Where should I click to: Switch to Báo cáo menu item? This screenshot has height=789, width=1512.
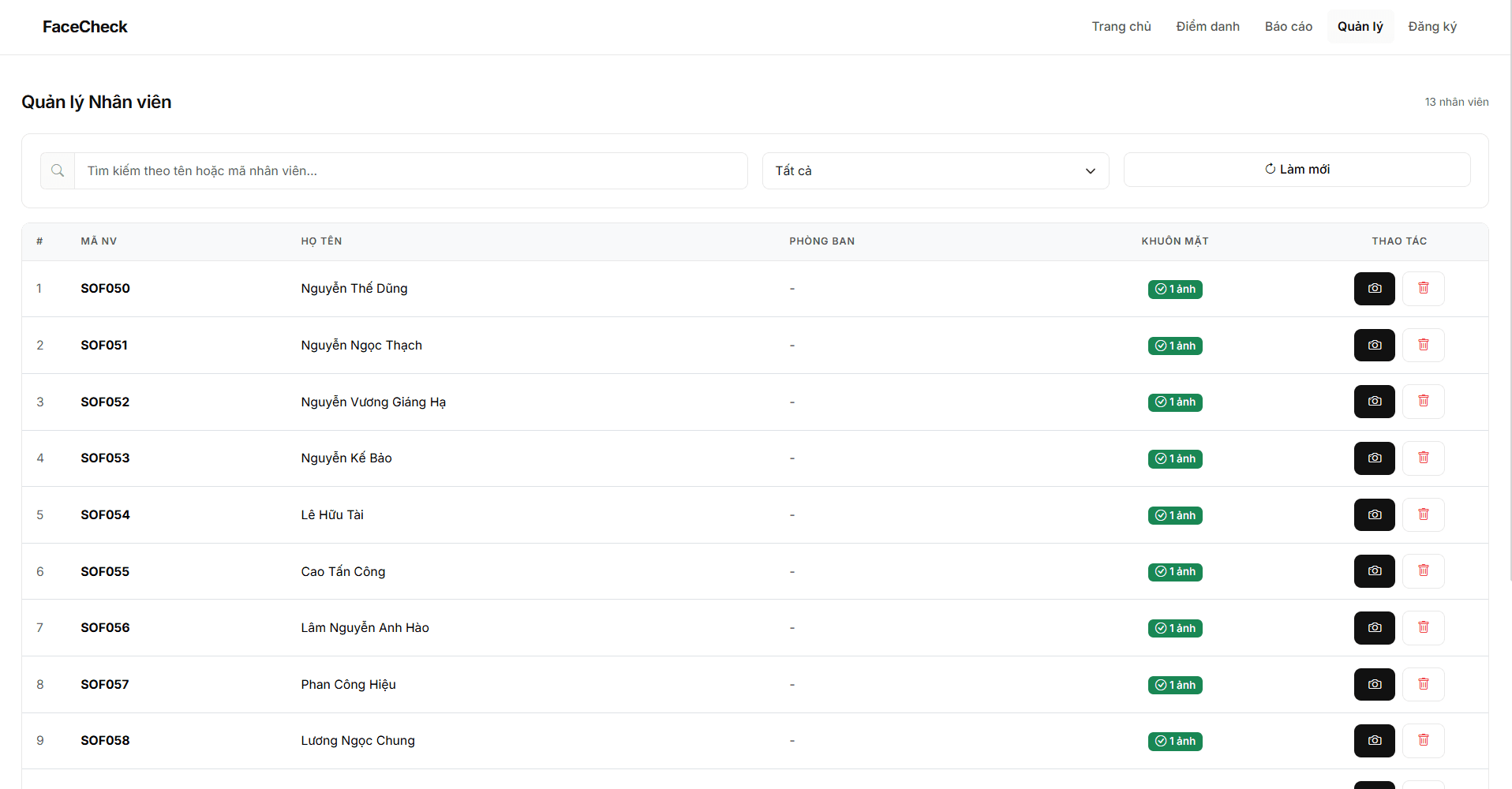click(x=1288, y=27)
